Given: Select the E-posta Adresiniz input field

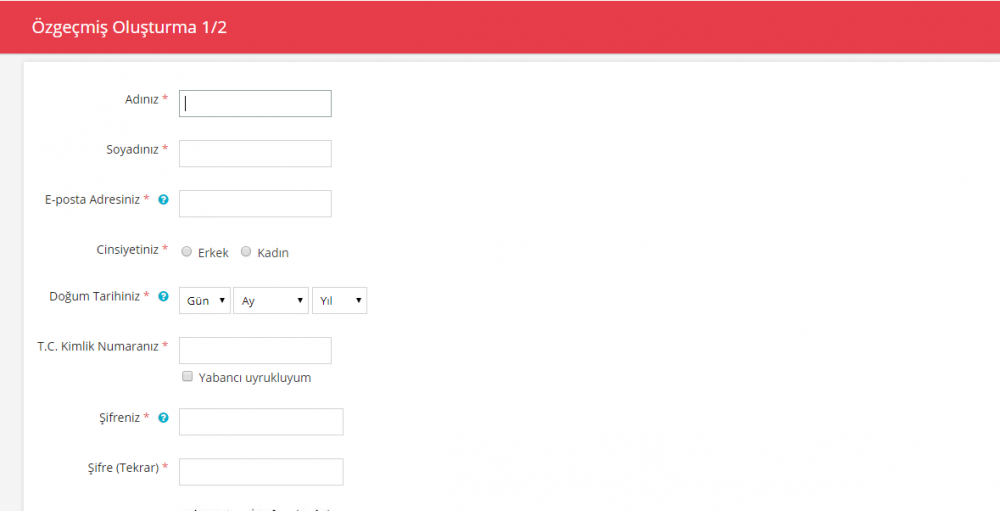Looking at the screenshot, I should [x=255, y=203].
